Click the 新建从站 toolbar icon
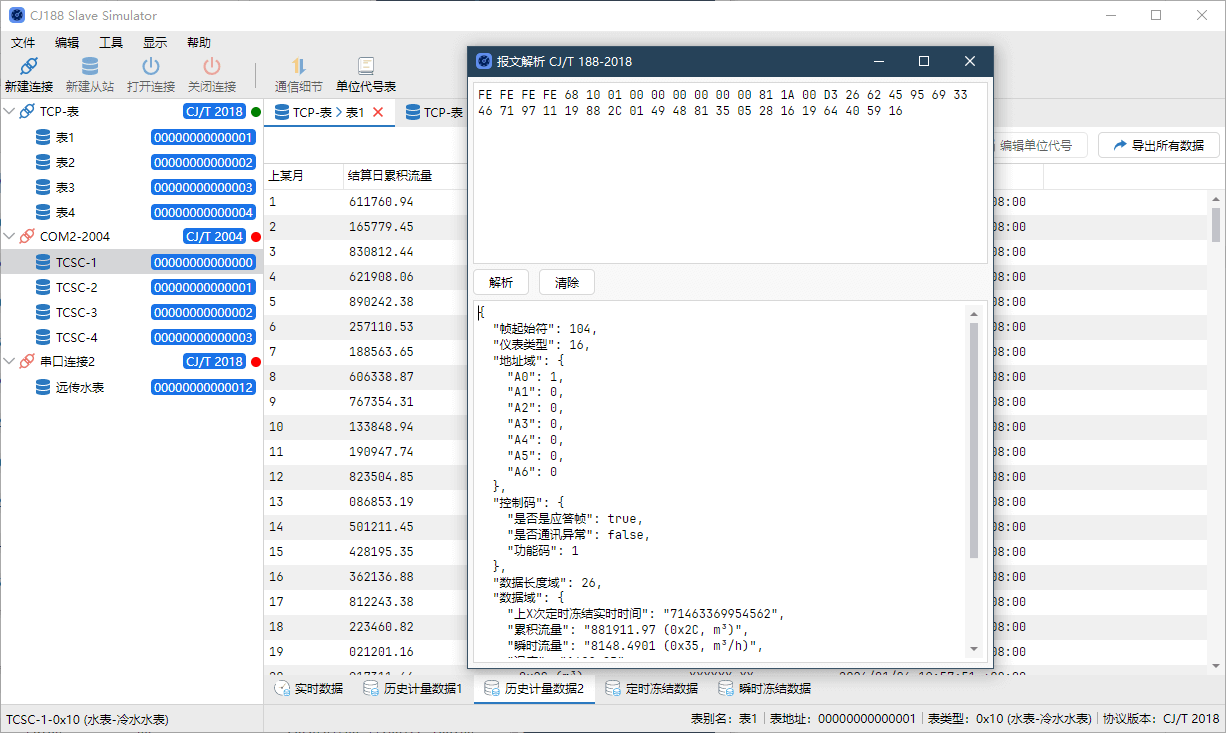This screenshot has width=1226, height=733. click(90, 67)
